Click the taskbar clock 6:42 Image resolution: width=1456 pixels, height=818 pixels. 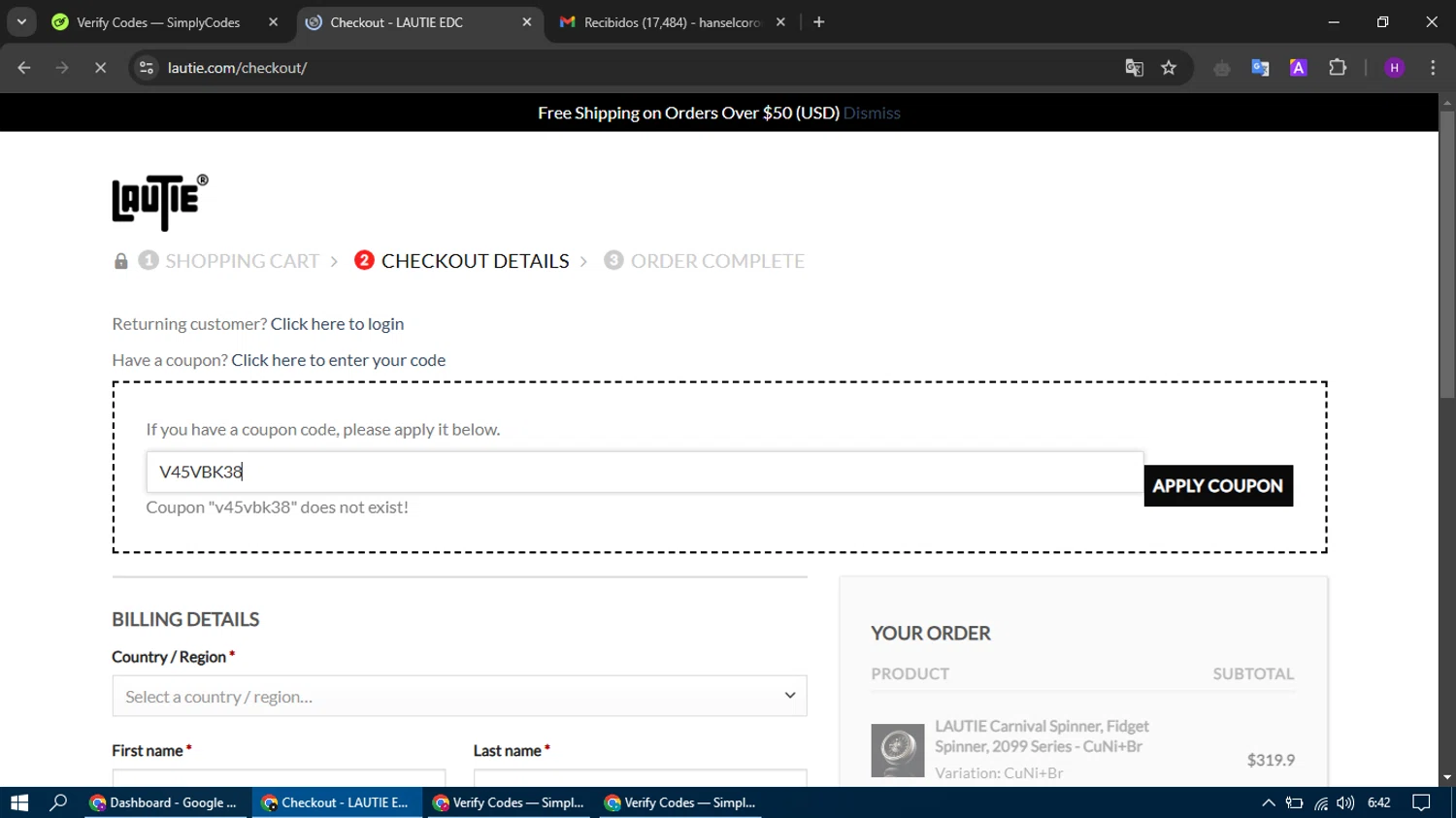tap(1378, 802)
